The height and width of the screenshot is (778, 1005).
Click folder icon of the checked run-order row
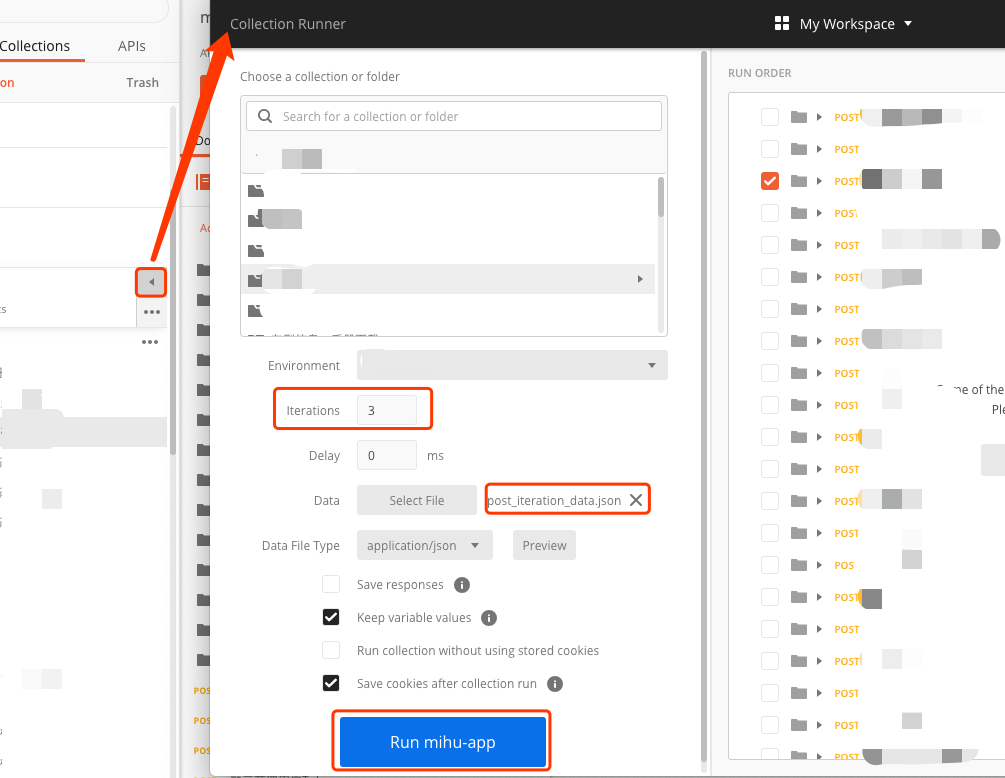click(x=799, y=181)
